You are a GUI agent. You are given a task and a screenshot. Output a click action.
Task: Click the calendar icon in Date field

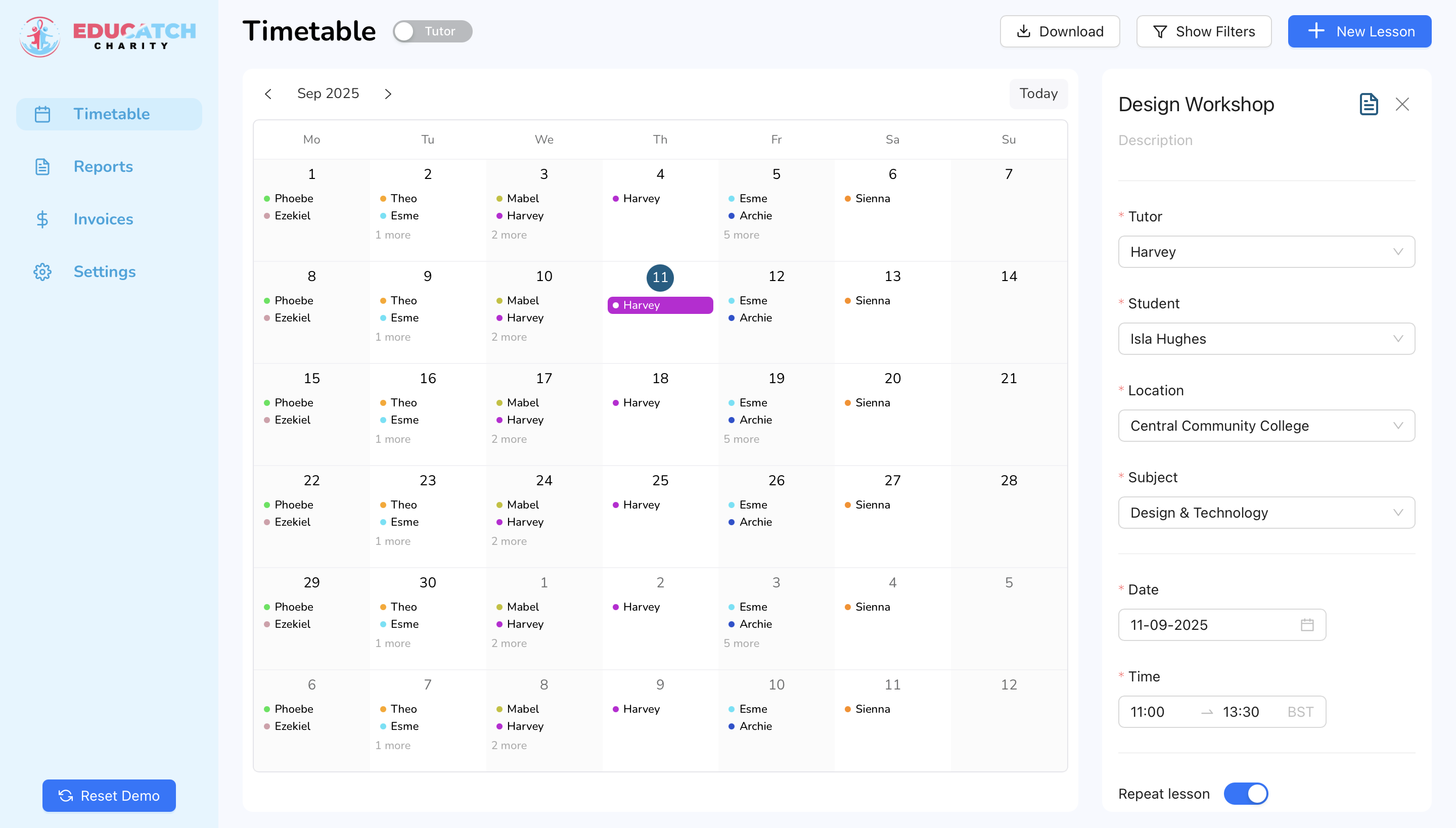[1307, 624]
